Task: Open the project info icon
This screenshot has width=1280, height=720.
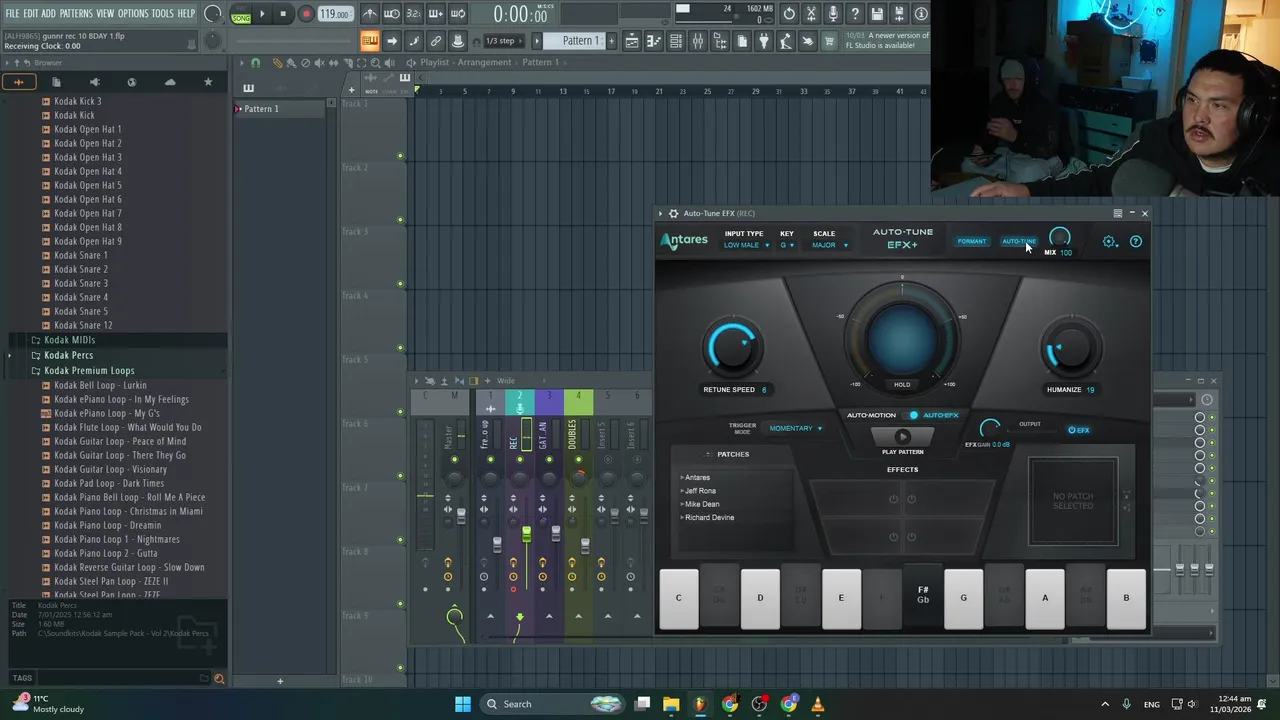Action: point(921,14)
